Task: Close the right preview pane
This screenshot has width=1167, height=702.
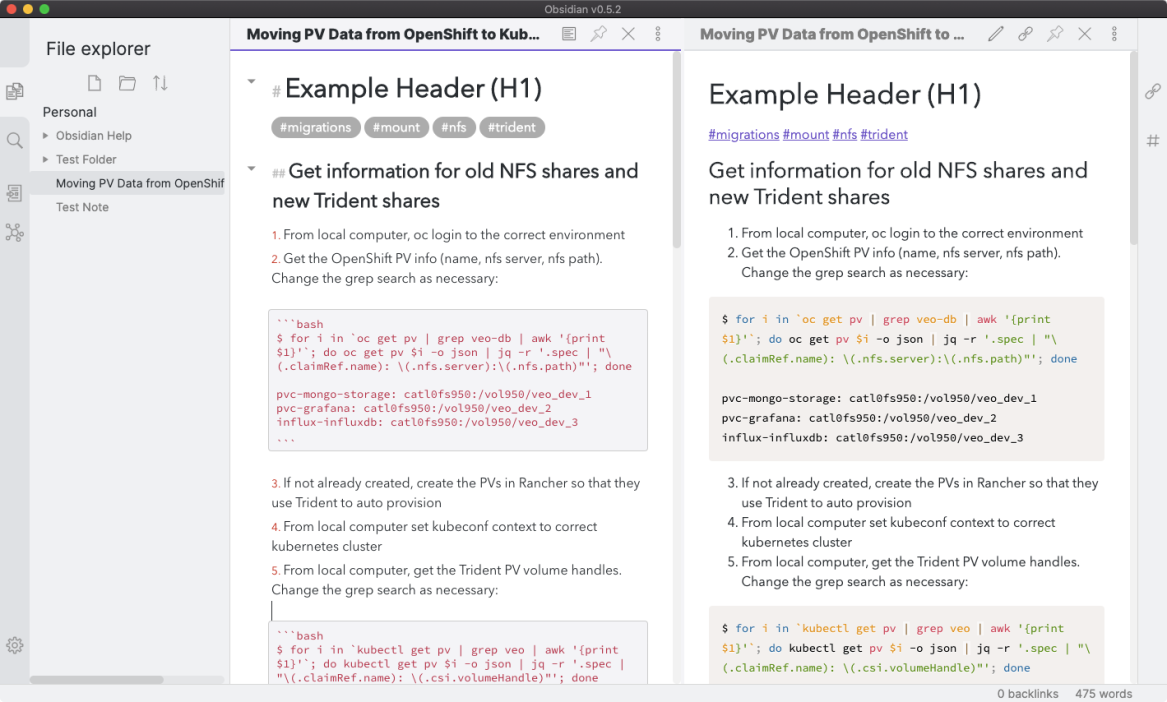Action: (x=1084, y=33)
